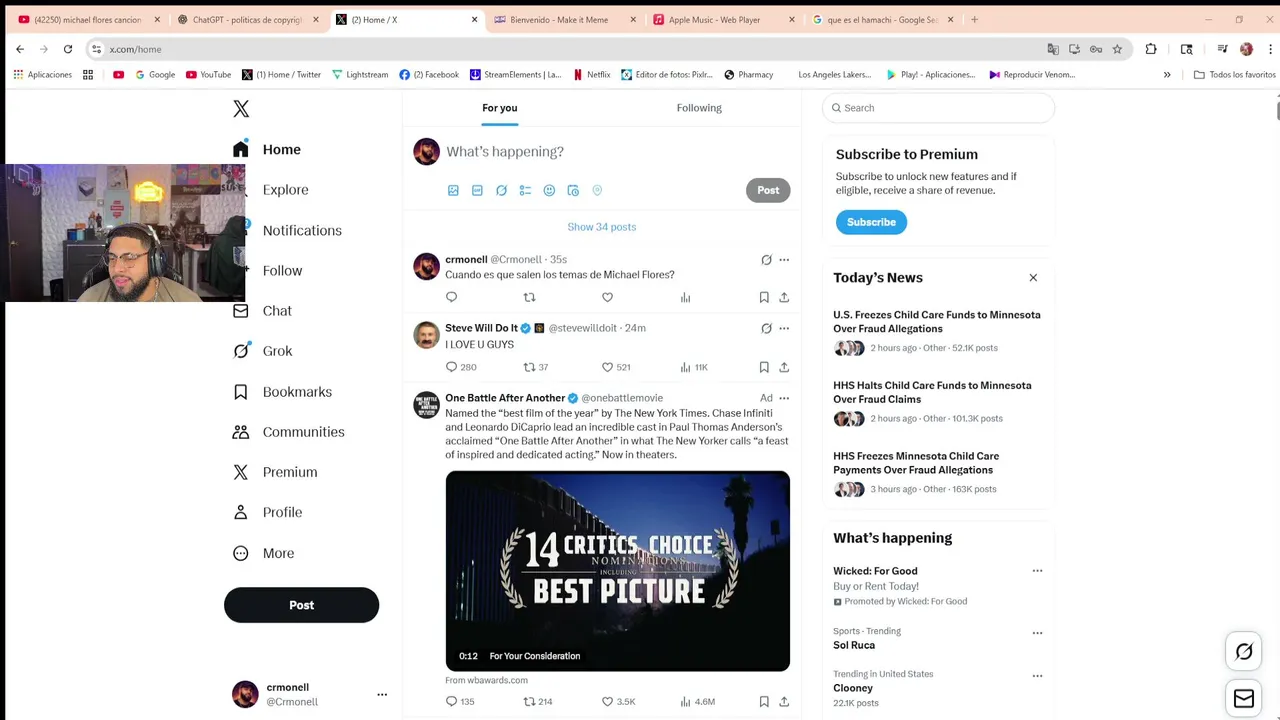Bookmark the One Battle After Another ad

764,701
